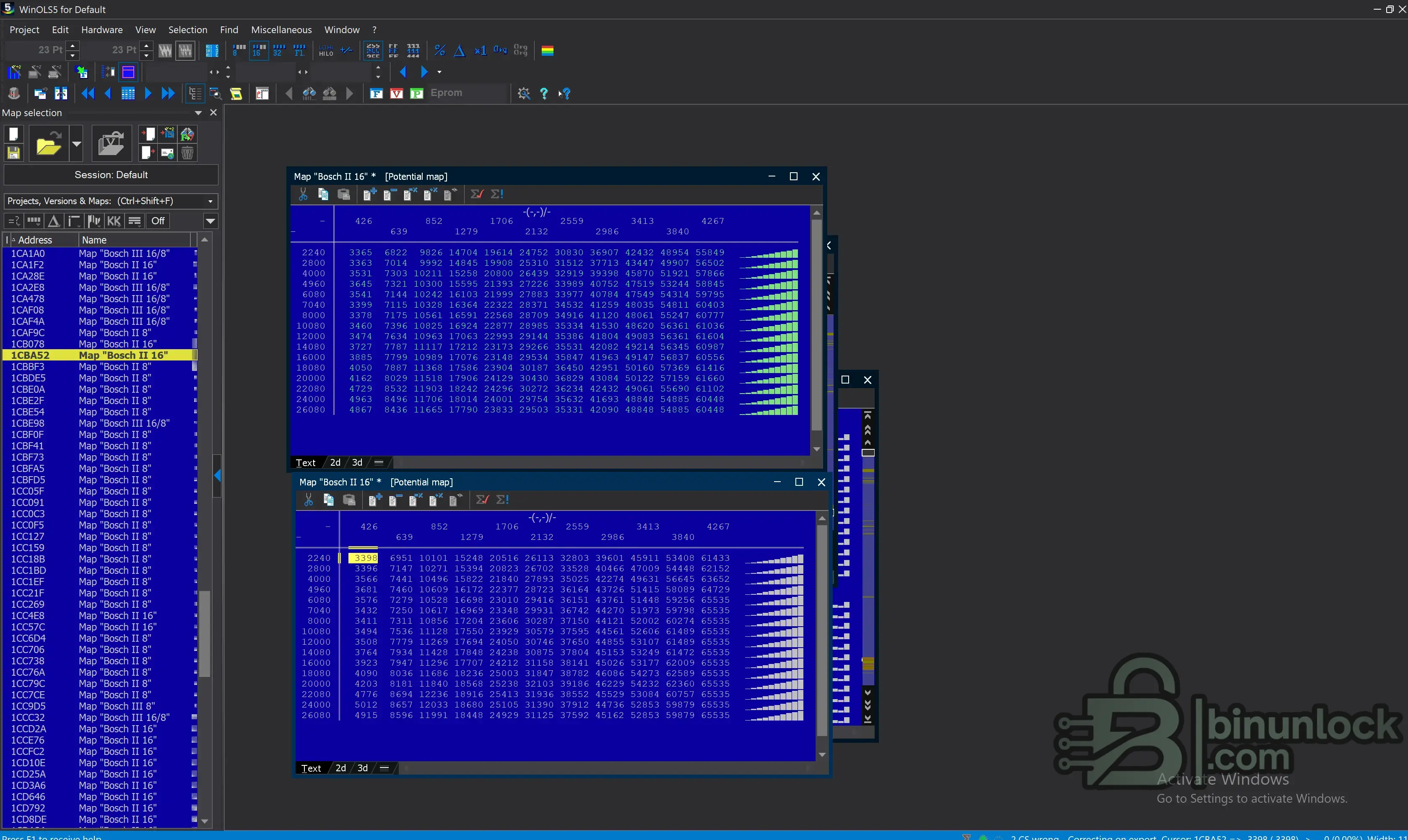Expand dropdown arrow beside yellow folder

76,144
